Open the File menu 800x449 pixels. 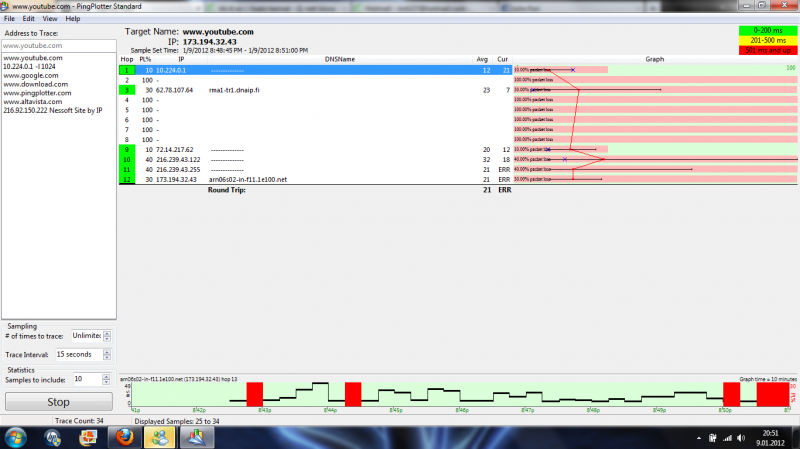click(x=9, y=19)
